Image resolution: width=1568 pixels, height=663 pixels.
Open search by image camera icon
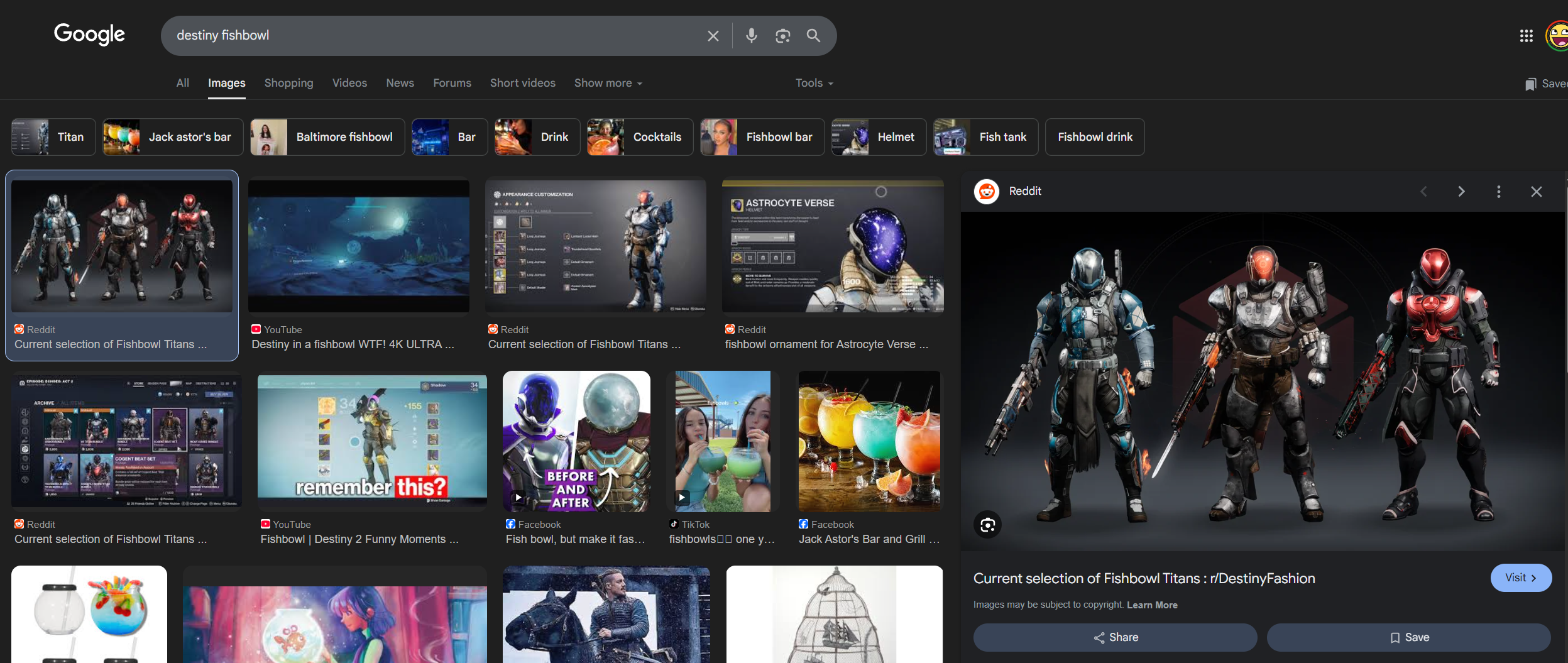pos(782,36)
